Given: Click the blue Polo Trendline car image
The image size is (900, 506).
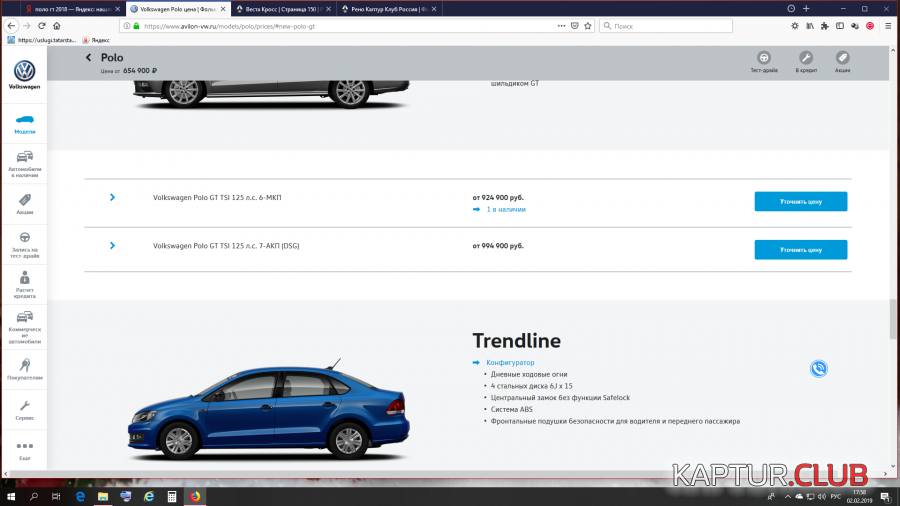Looking at the screenshot, I should pos(269,410).
